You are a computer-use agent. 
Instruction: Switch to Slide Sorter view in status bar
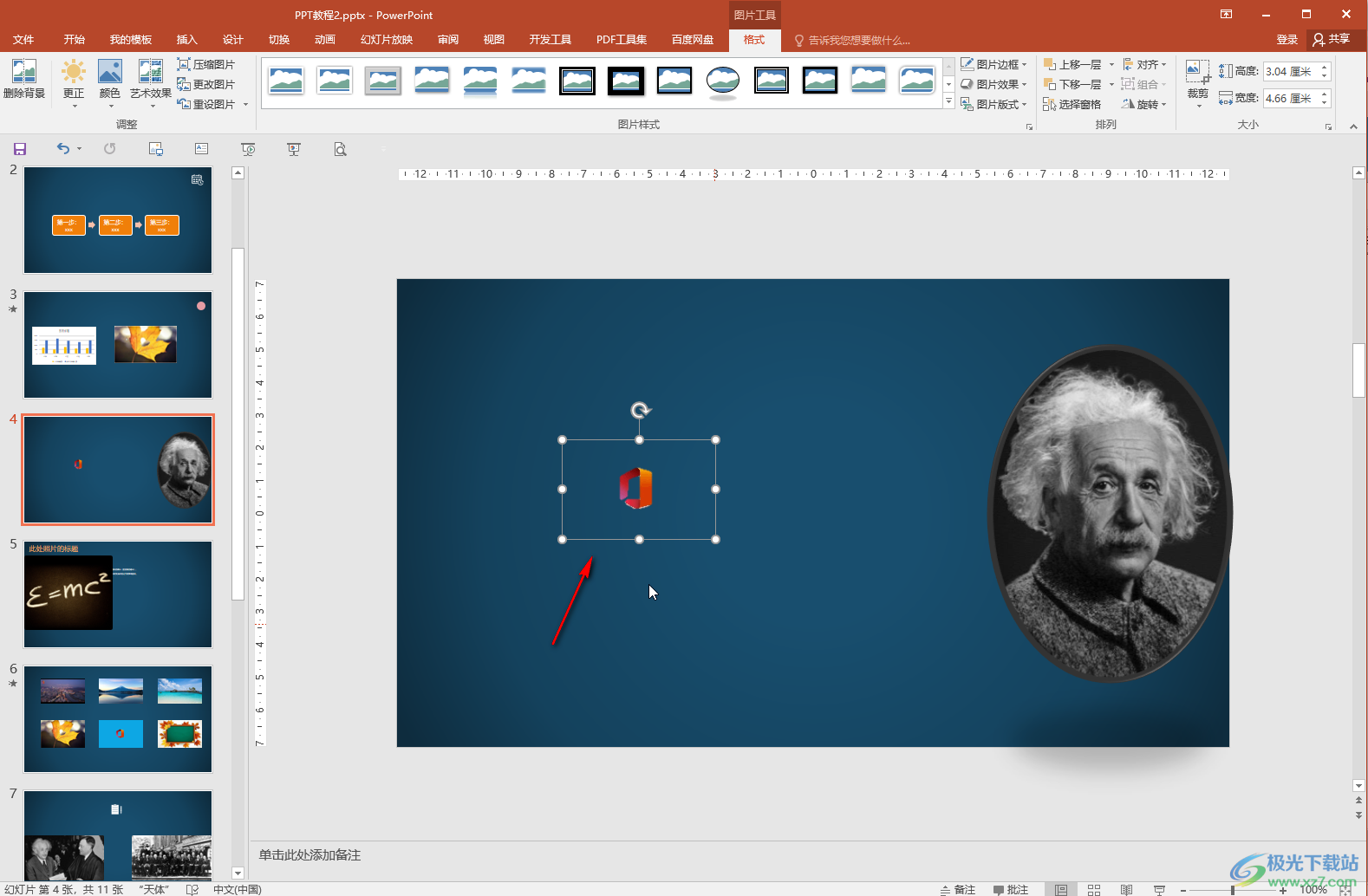[x=1094, y=890]
